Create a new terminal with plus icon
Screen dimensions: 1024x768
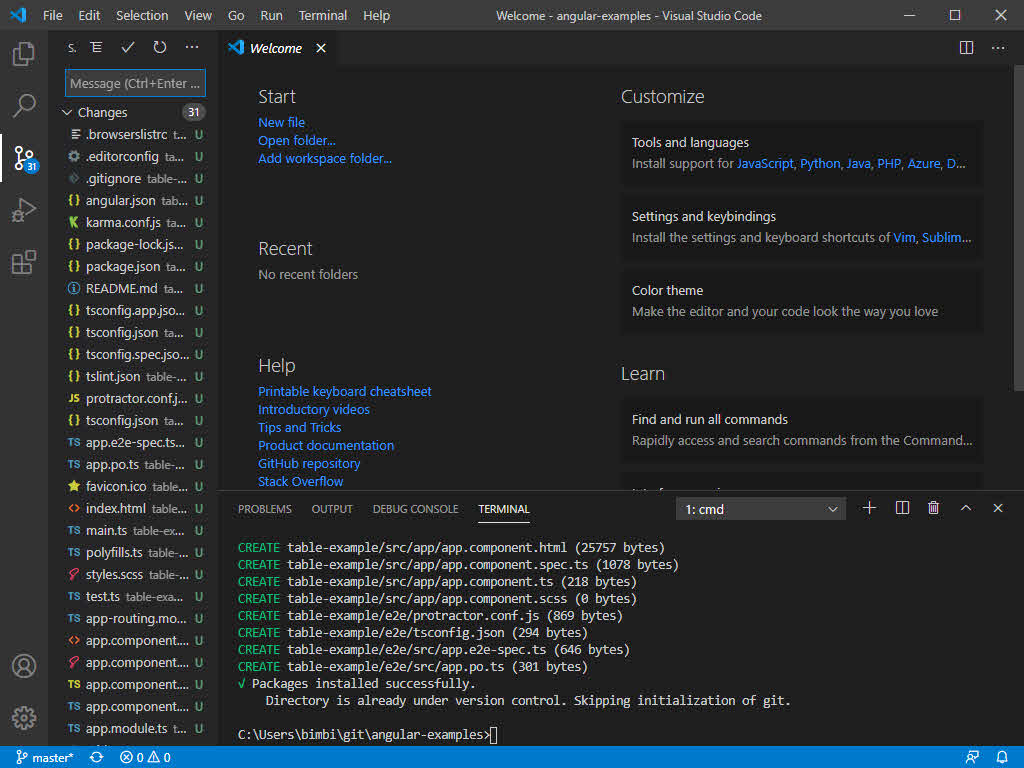click(869, 508)
